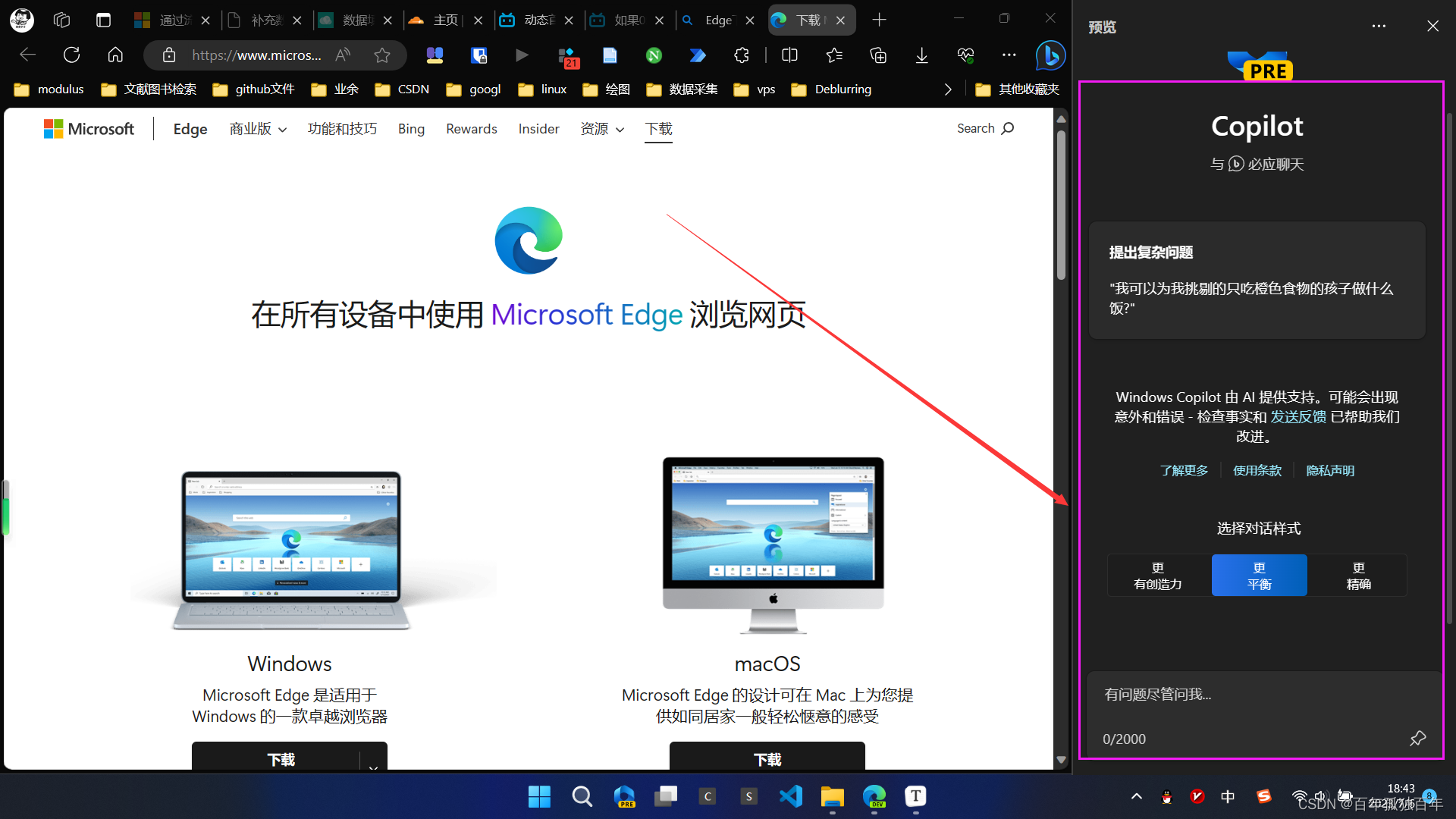
Task: Open workspaces icon in title bar
Action: tap(62, 20)
